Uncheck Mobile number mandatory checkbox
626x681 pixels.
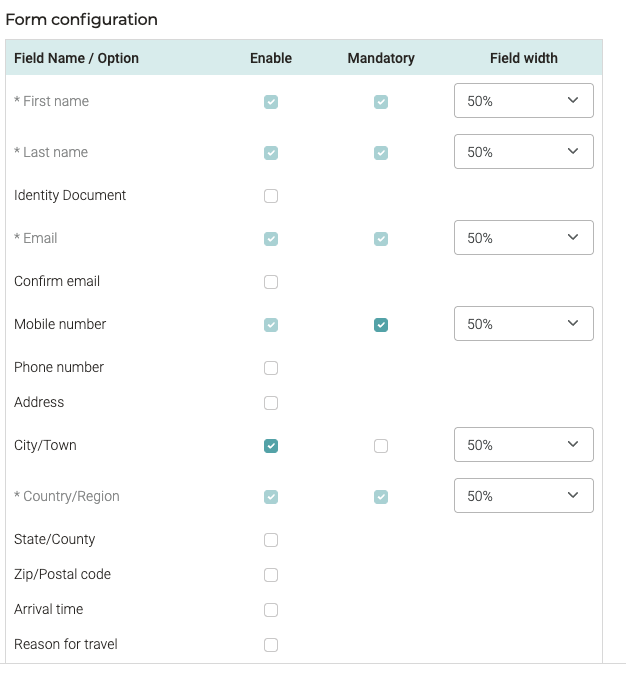[381, 325]
